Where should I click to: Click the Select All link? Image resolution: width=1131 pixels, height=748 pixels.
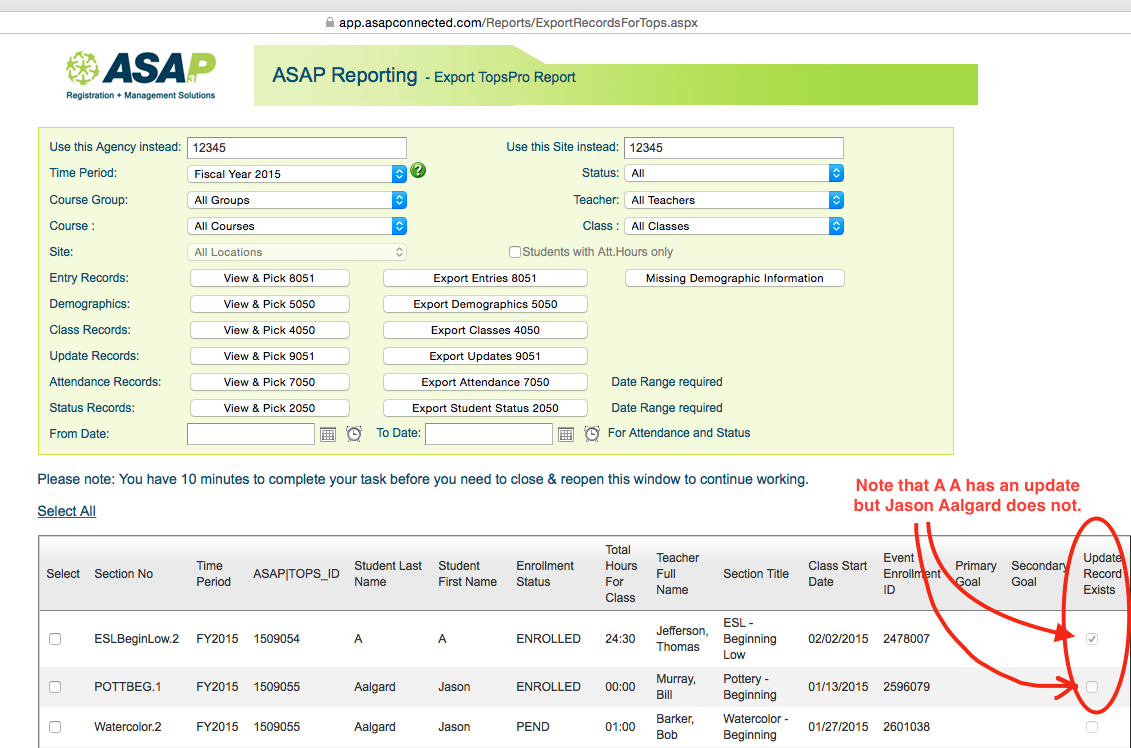[x=67, y=511]
